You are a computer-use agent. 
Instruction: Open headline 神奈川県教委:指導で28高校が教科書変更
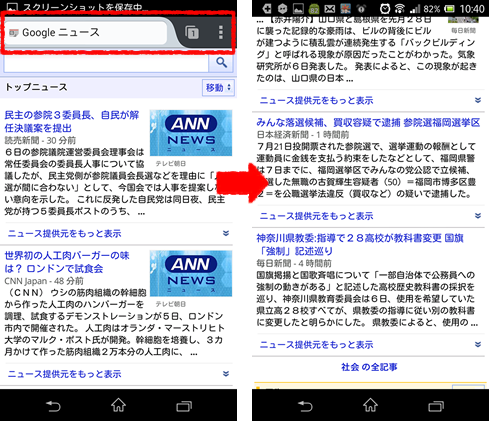[x=360, y=244]
